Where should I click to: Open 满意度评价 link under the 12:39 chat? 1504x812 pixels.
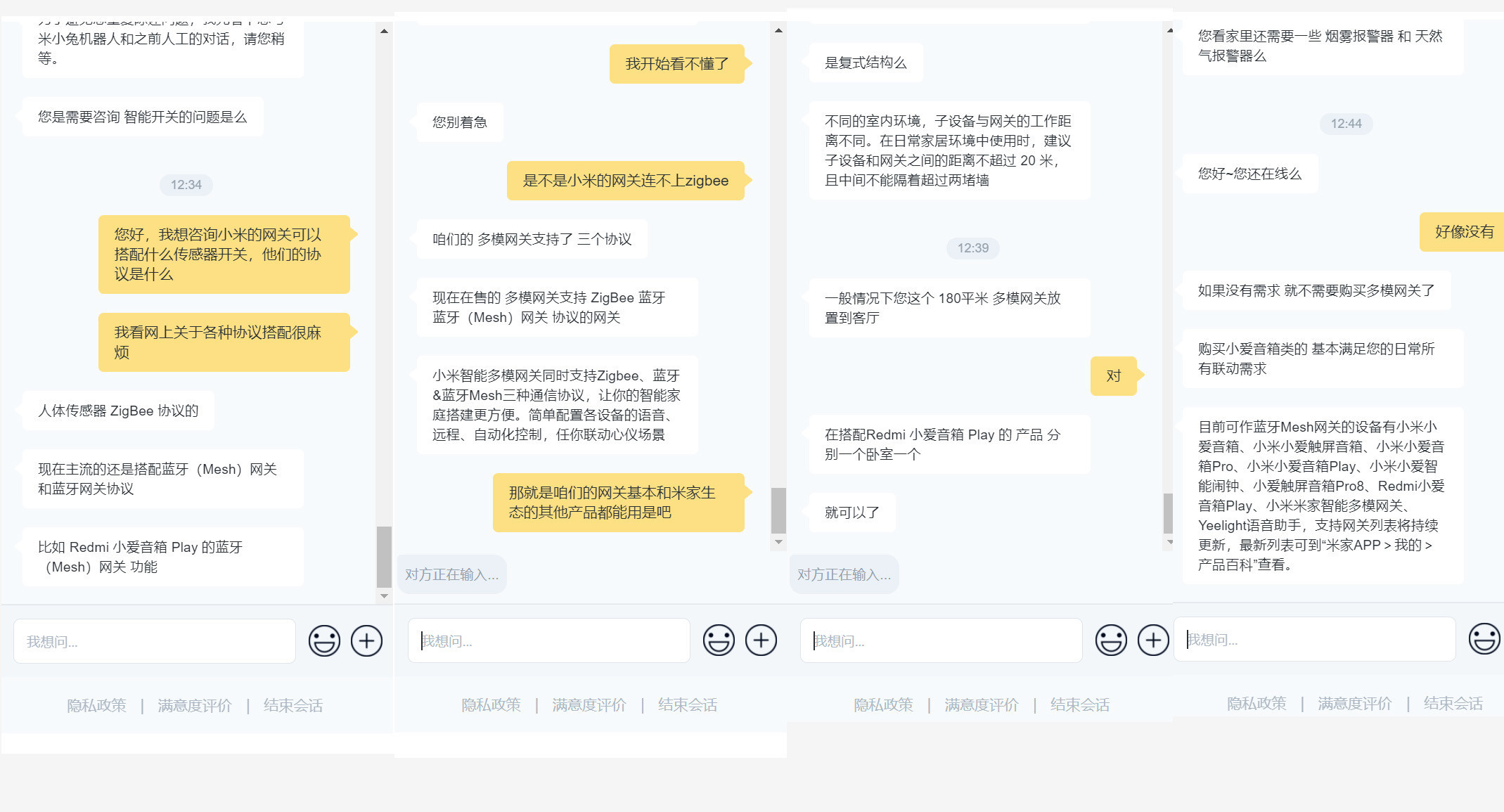click(982, 704)
